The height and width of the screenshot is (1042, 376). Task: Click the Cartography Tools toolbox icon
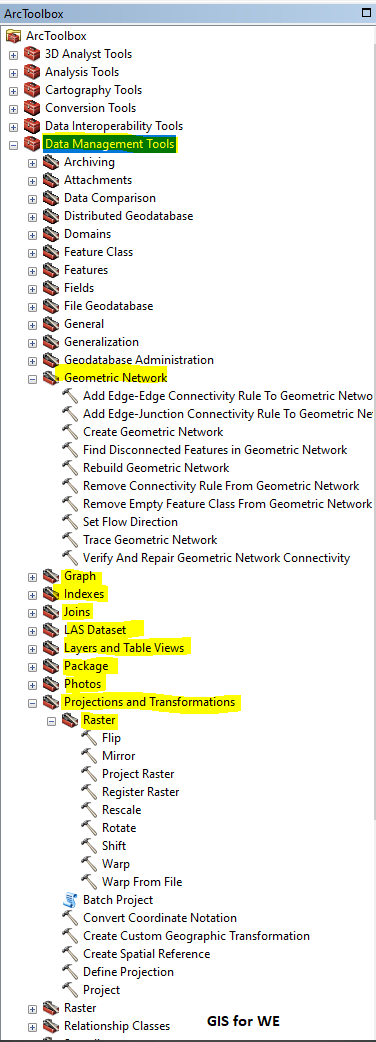32,90
